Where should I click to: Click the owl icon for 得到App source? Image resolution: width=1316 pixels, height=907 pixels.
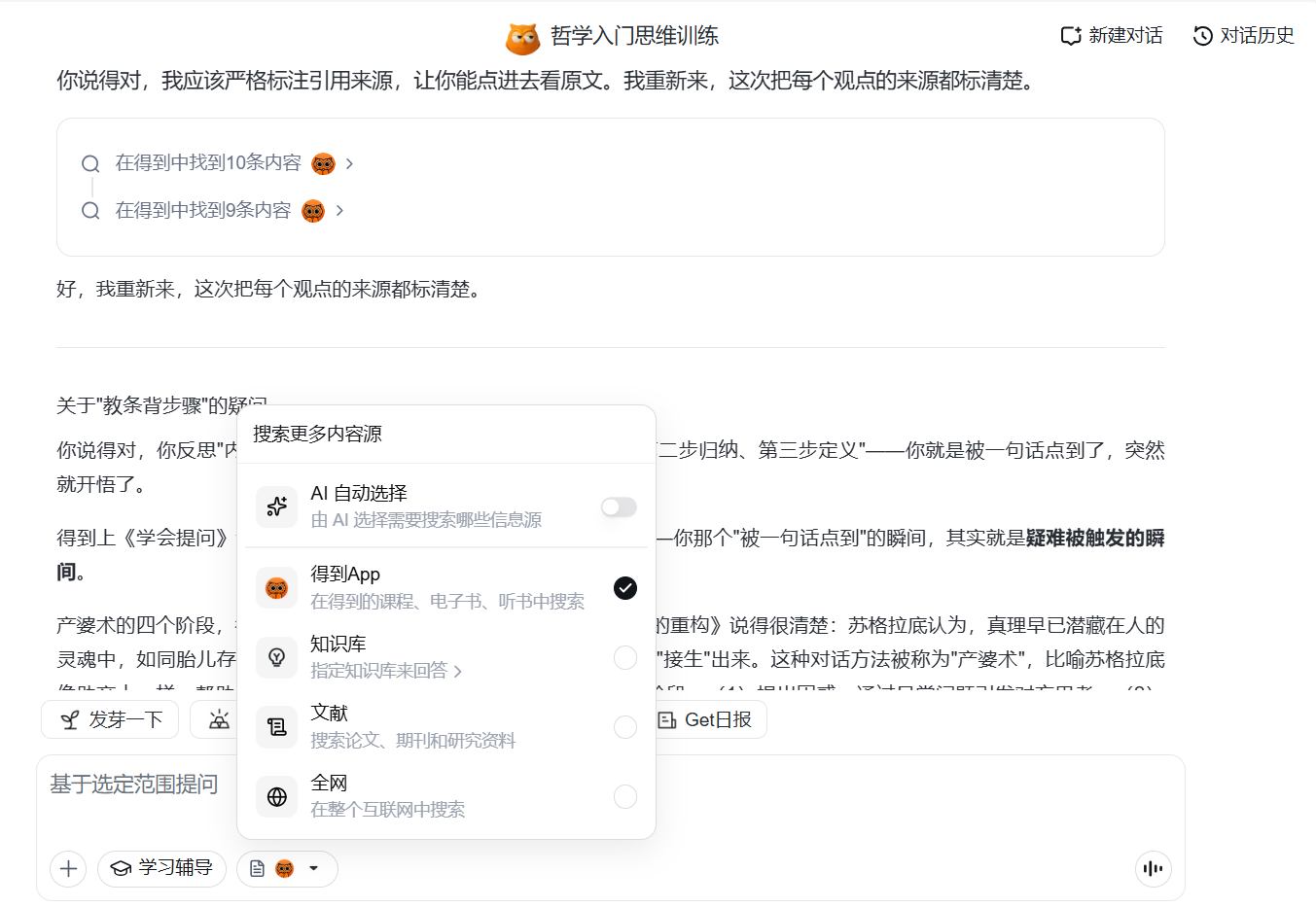point(277,588)
